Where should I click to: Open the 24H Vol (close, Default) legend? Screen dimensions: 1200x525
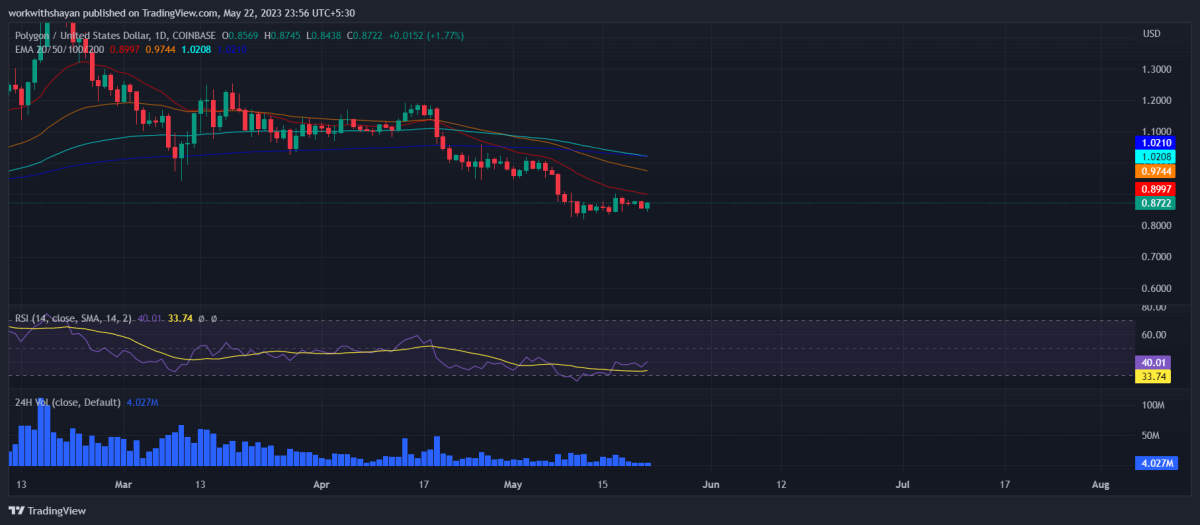pos(67,402)
